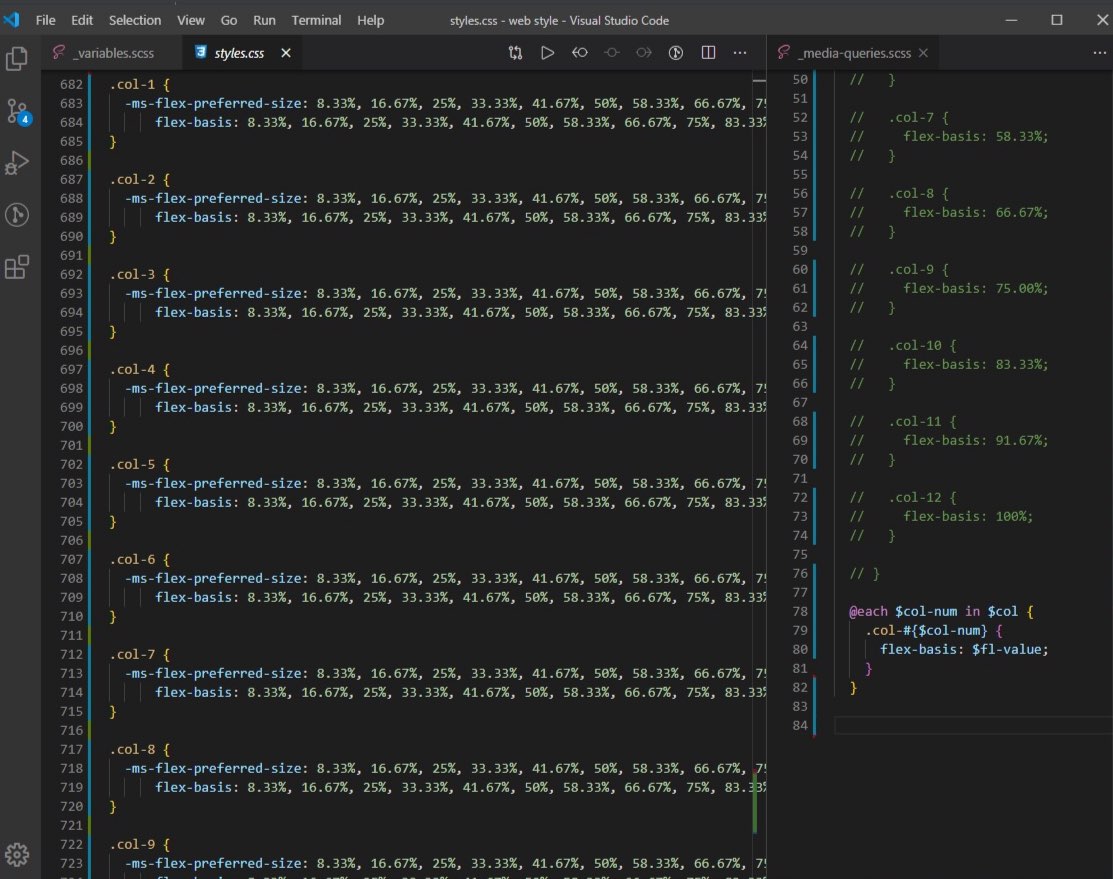The height and width of the screenshot is (879, 1113).
Task: Open the Run and Debug view
Action: [x=17, y=163]
